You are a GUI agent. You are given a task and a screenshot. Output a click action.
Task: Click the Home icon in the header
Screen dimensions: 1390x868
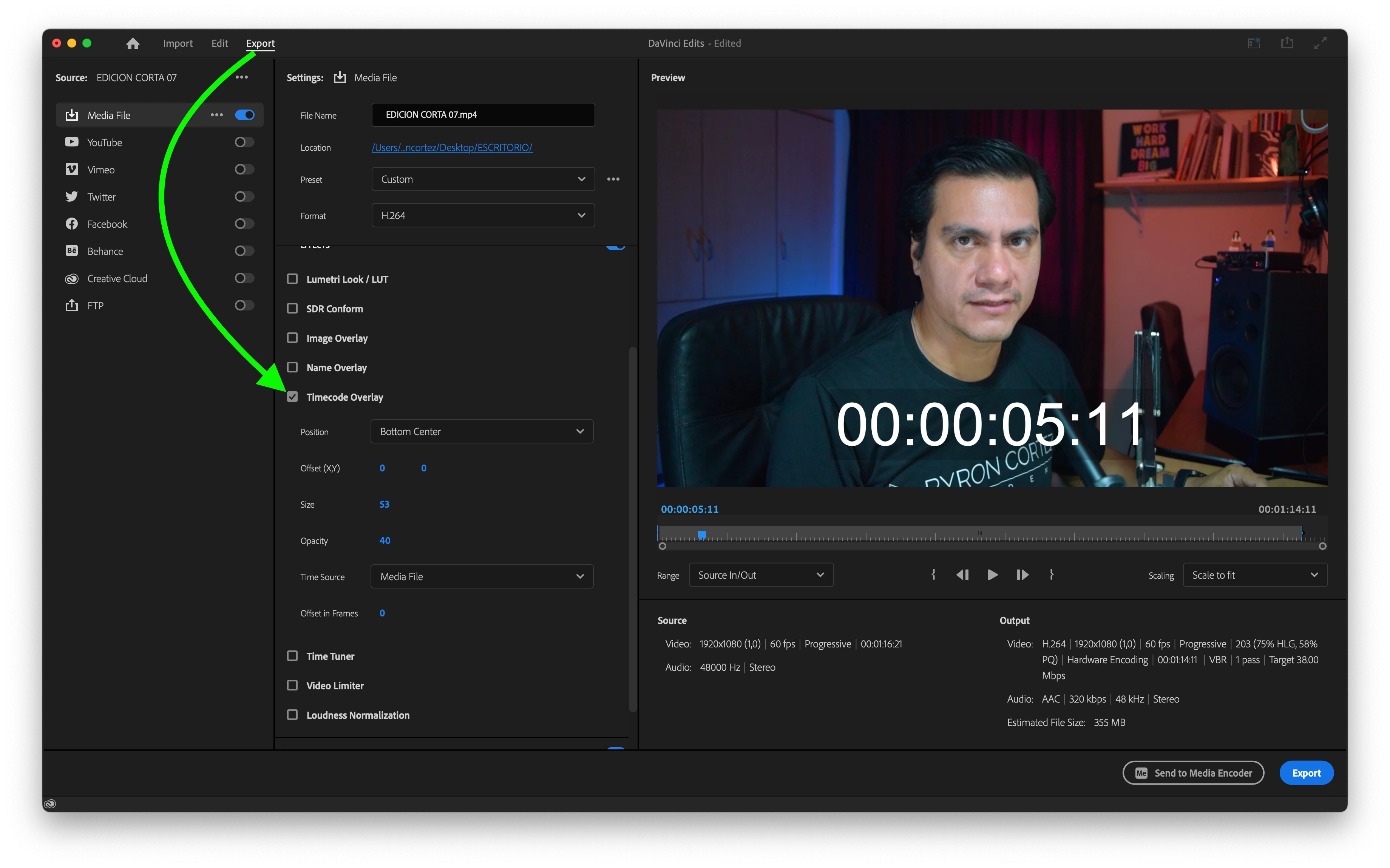pos(133,44)
